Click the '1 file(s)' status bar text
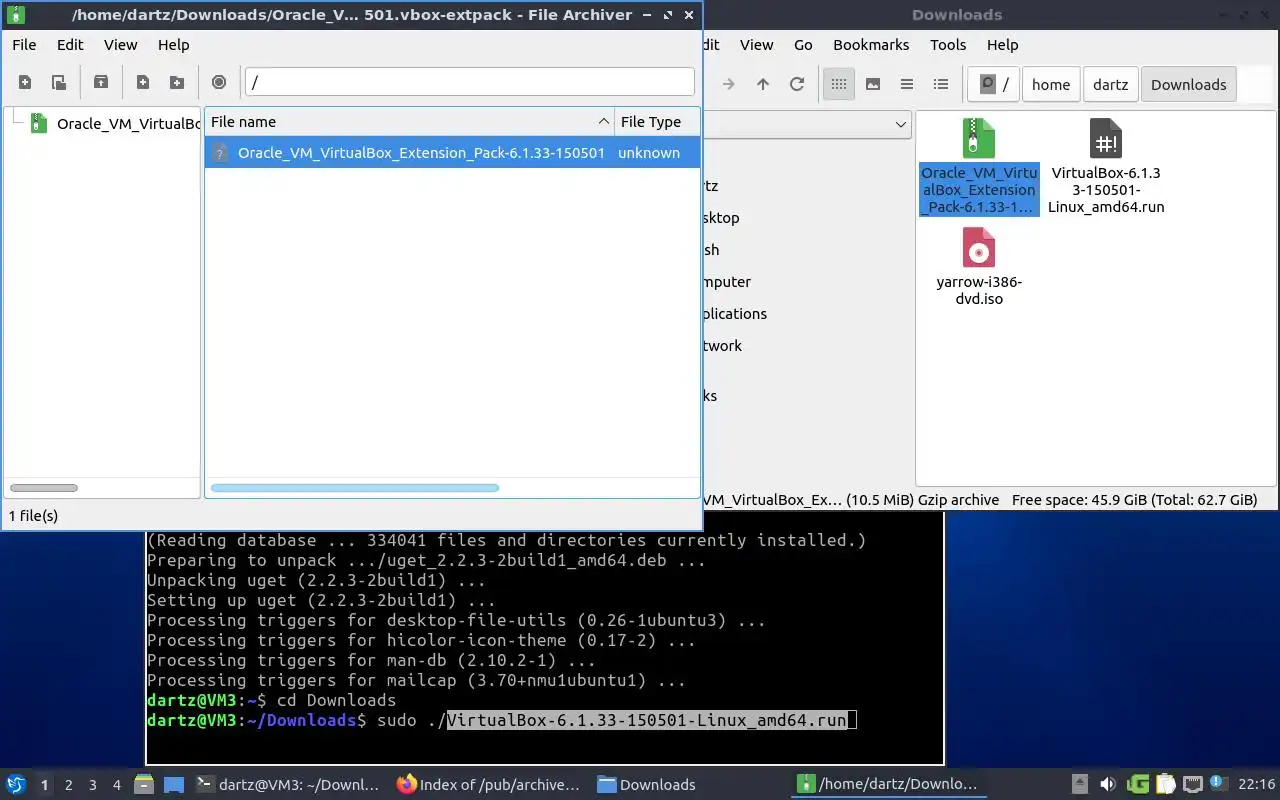The image size is (1280, 800). tap(34, 516)
